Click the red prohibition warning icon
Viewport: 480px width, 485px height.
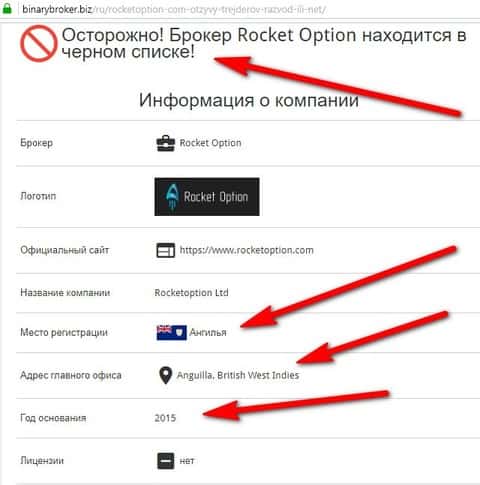coord(39,44)
